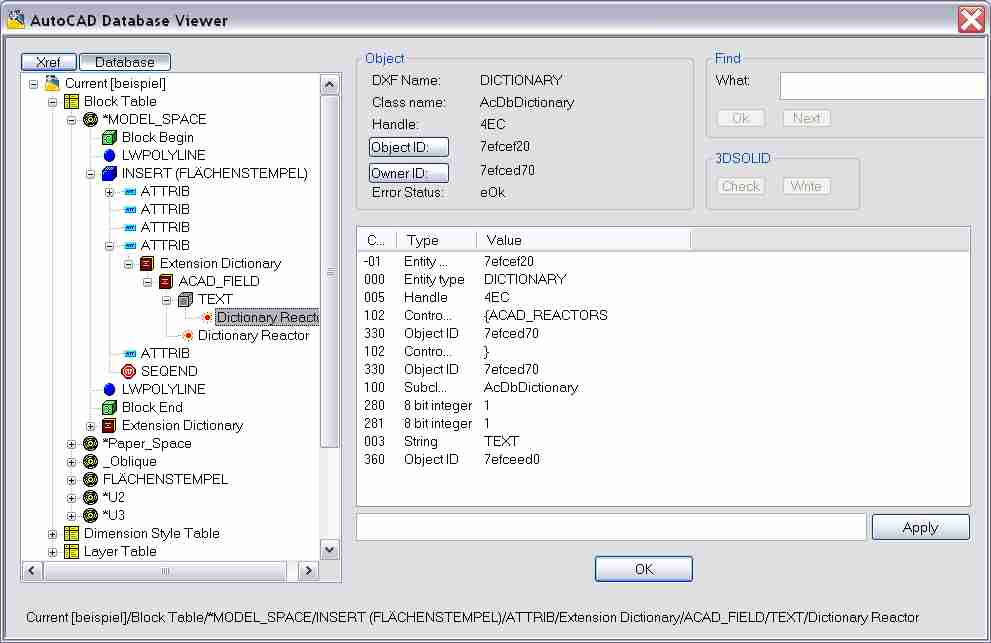Viewport: 991px width, 643px height.
Task: Click the TEXT field node icon
Action: tap(185, 299)
